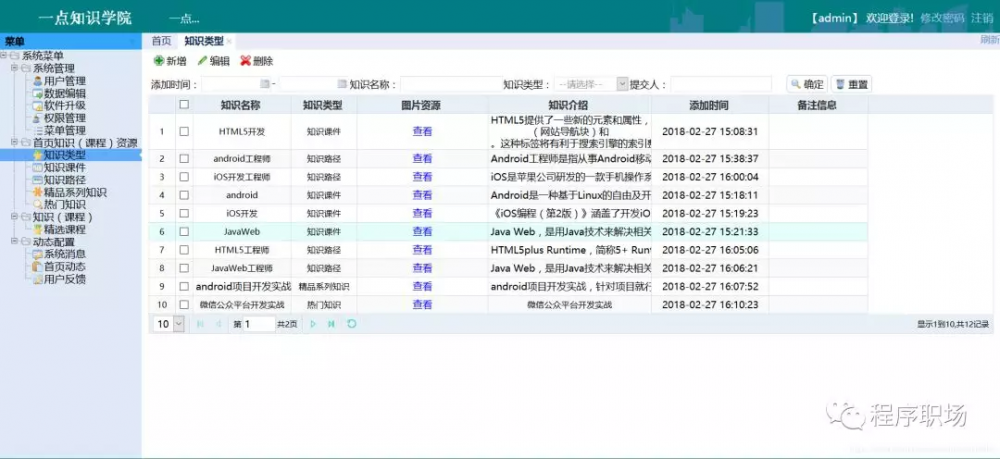Select the 知识类型 tab
The image size is (1000, 459).
203,41
